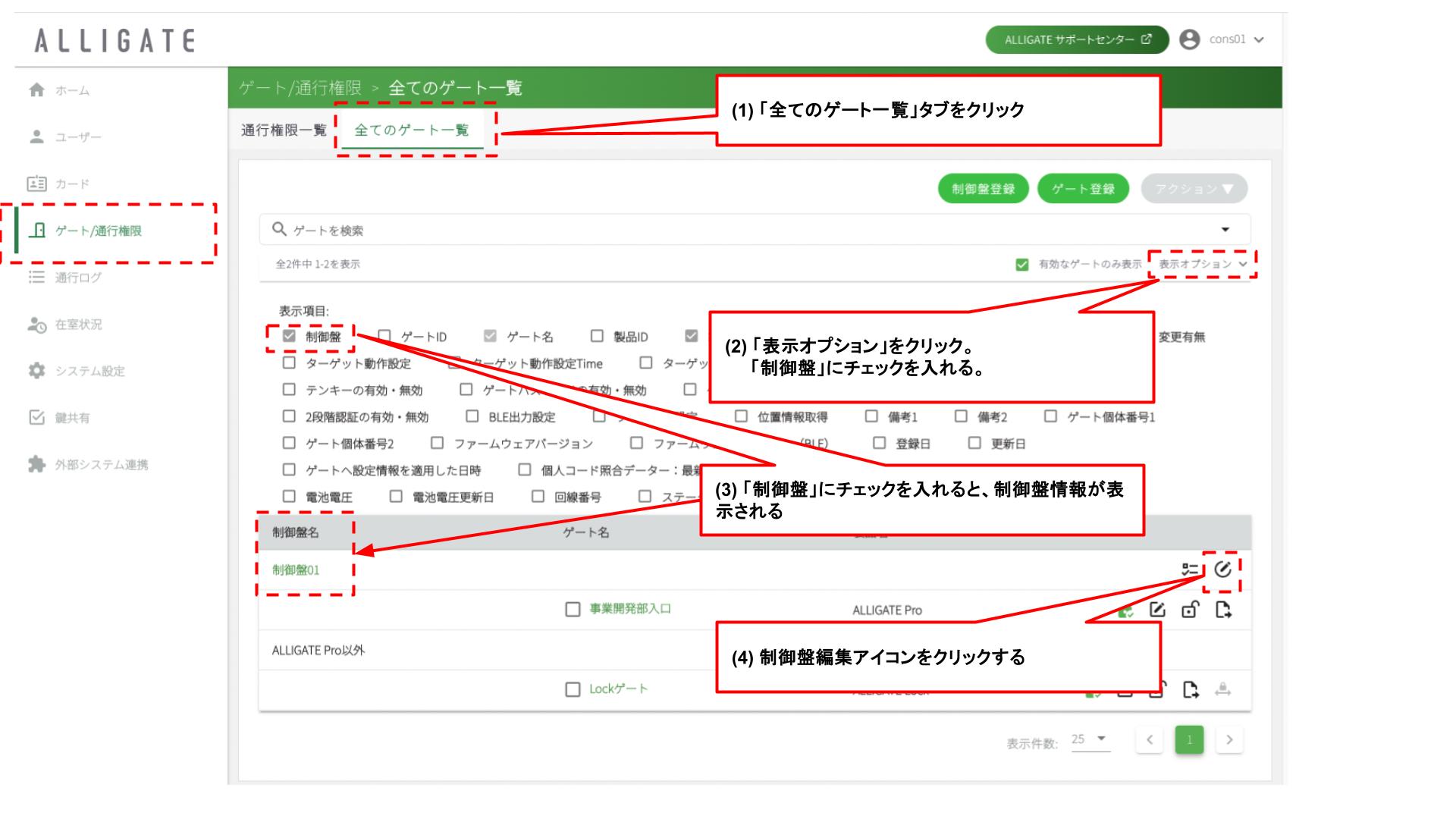Click the 制御盤名 column header

(x=296, y=532)
